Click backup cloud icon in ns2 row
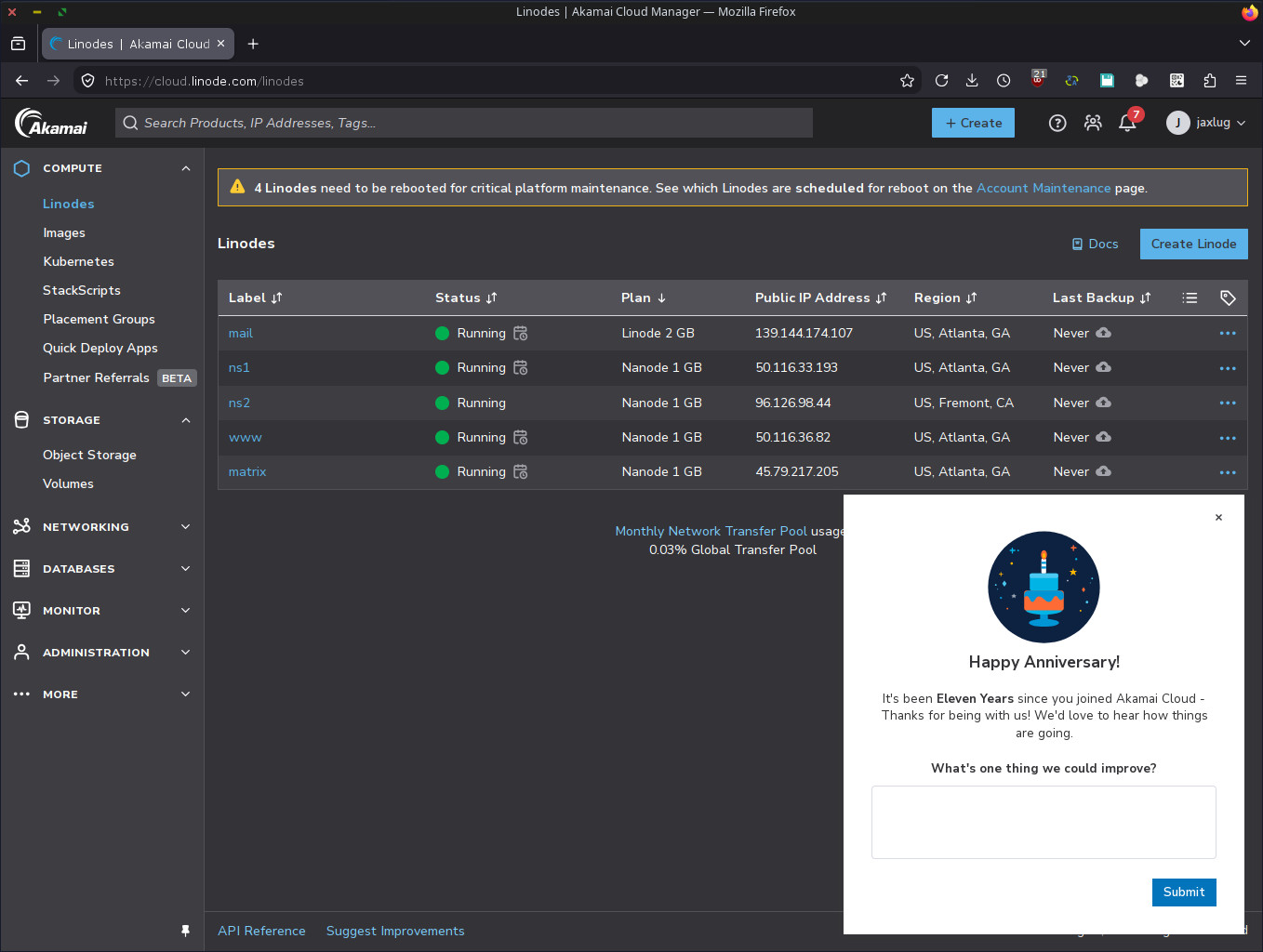The height and width of the screenshot is (952, 1263). click(1104, 403)
